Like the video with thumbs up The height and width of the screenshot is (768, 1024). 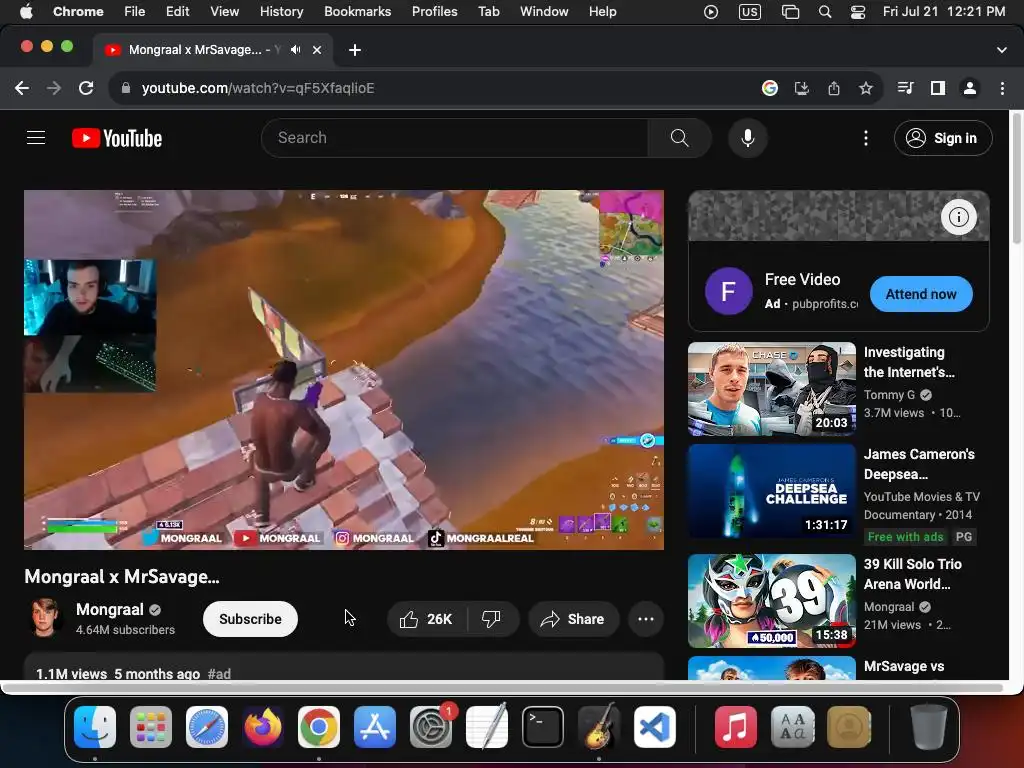click(x=426, y=619)
